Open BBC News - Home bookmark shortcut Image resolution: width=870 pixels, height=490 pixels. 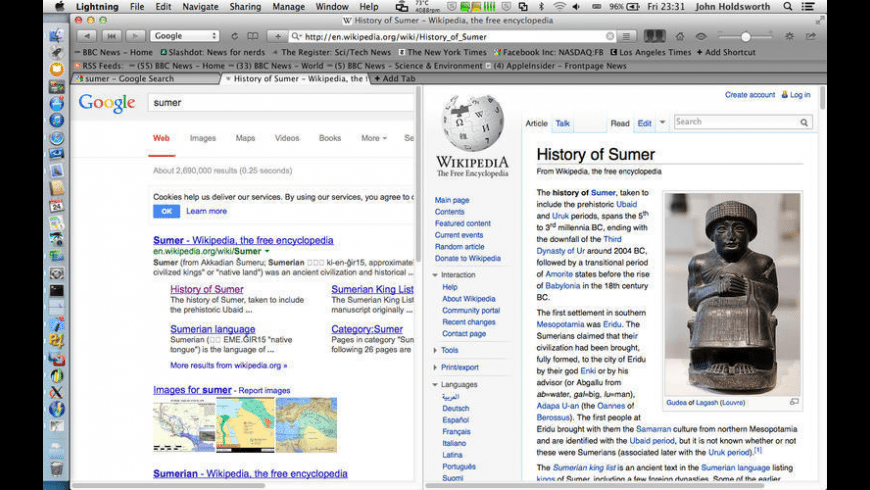click(113, 52)
